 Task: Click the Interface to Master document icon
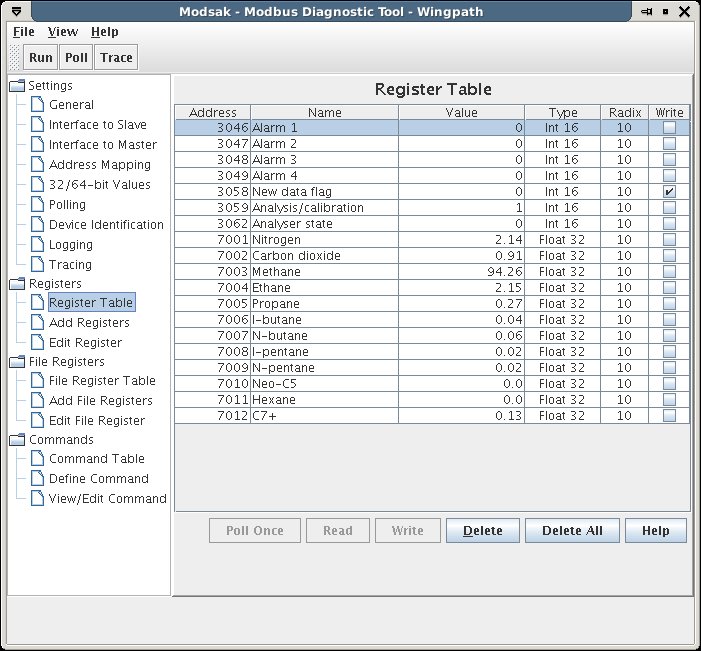coord(38,144)
